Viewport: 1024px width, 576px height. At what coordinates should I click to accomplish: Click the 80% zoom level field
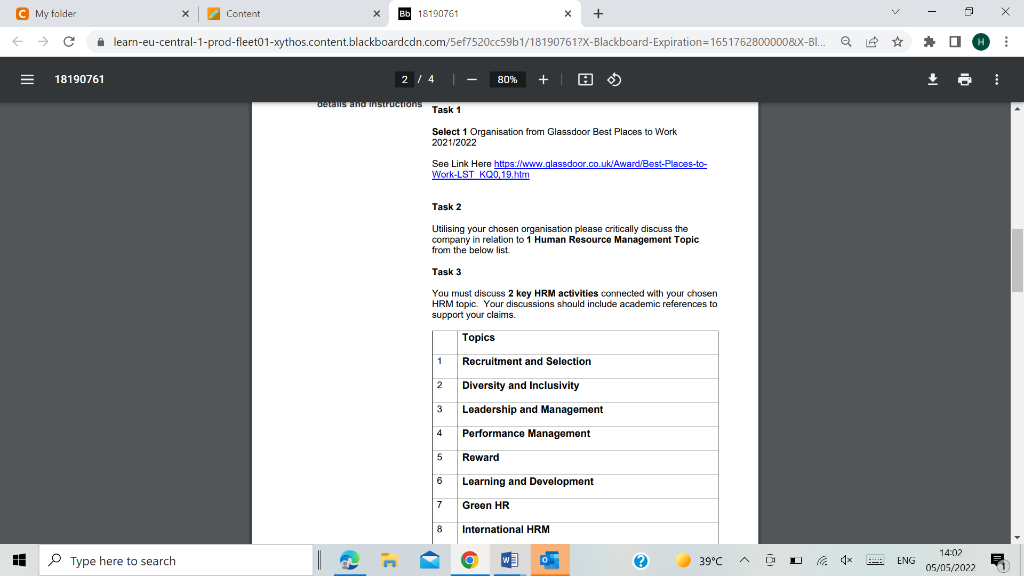[x=507, y=79]
